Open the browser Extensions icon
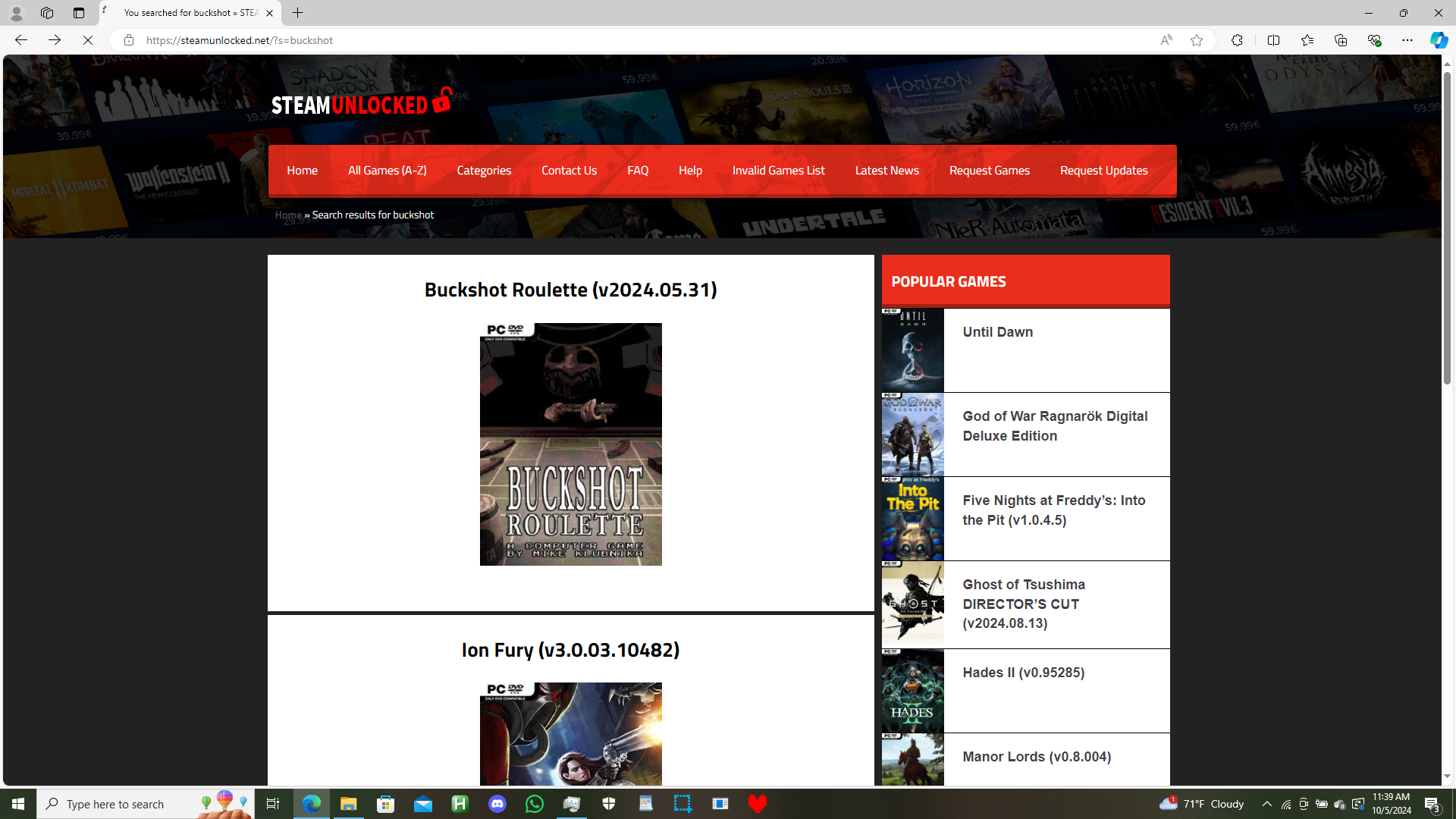 [x=1237, y=40]
